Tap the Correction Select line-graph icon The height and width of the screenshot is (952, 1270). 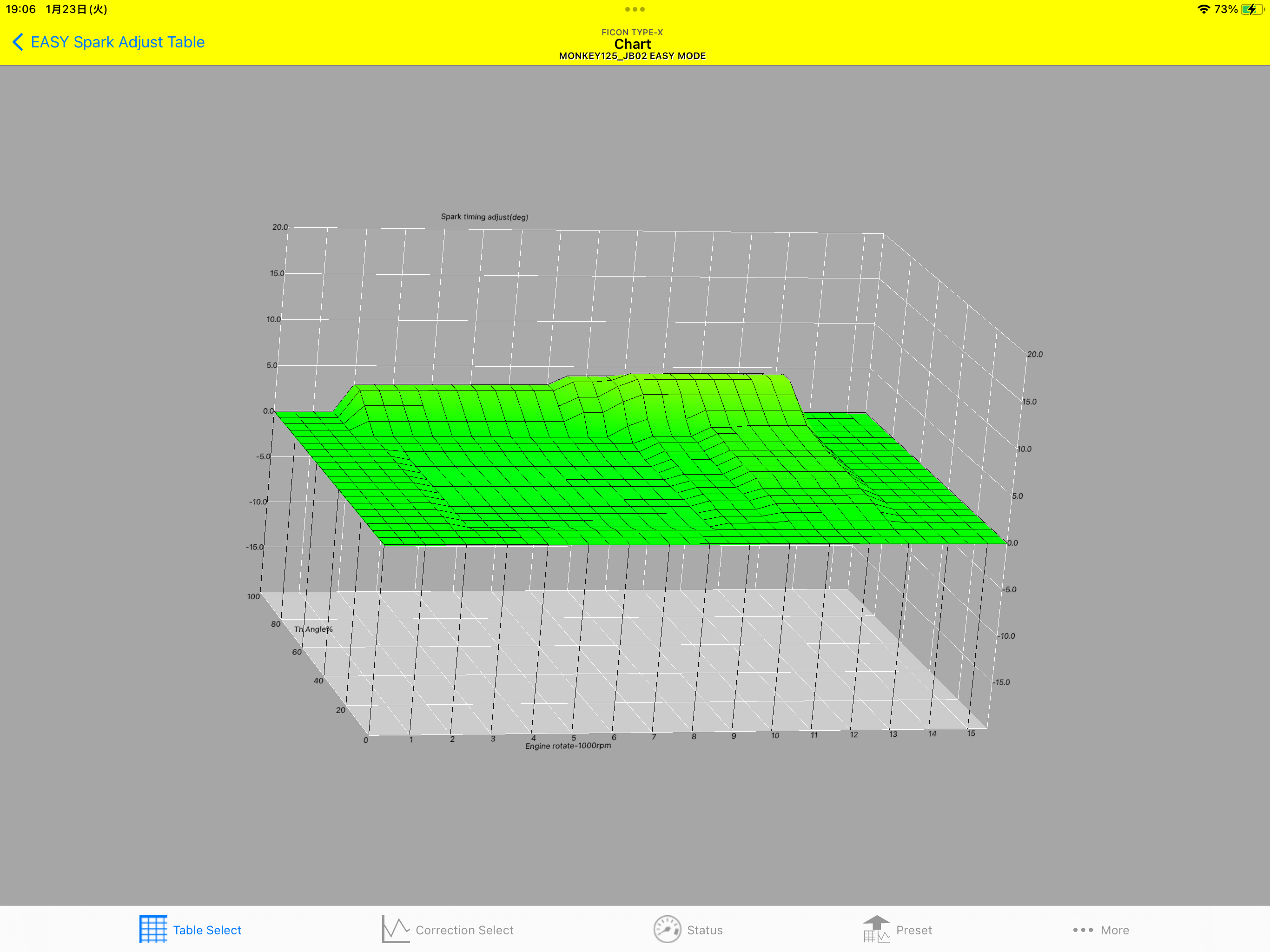[396, 929]
